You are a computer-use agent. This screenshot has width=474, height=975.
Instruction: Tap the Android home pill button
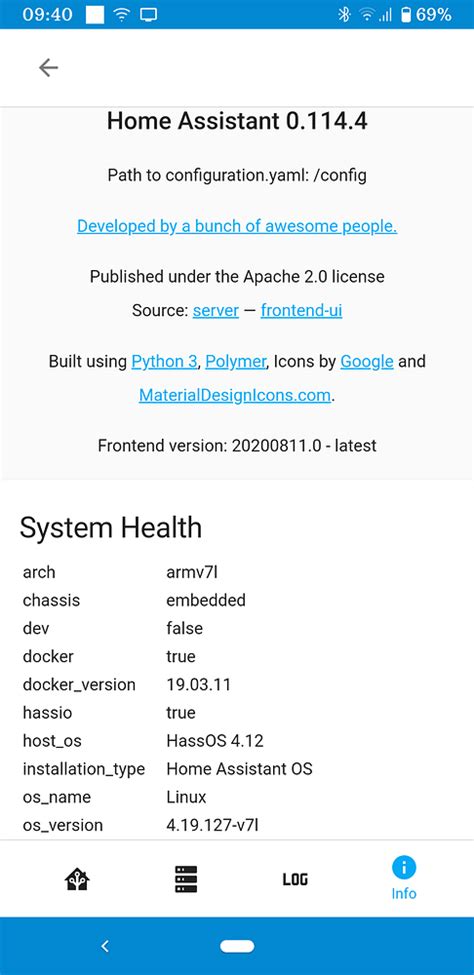coord(237,946)
